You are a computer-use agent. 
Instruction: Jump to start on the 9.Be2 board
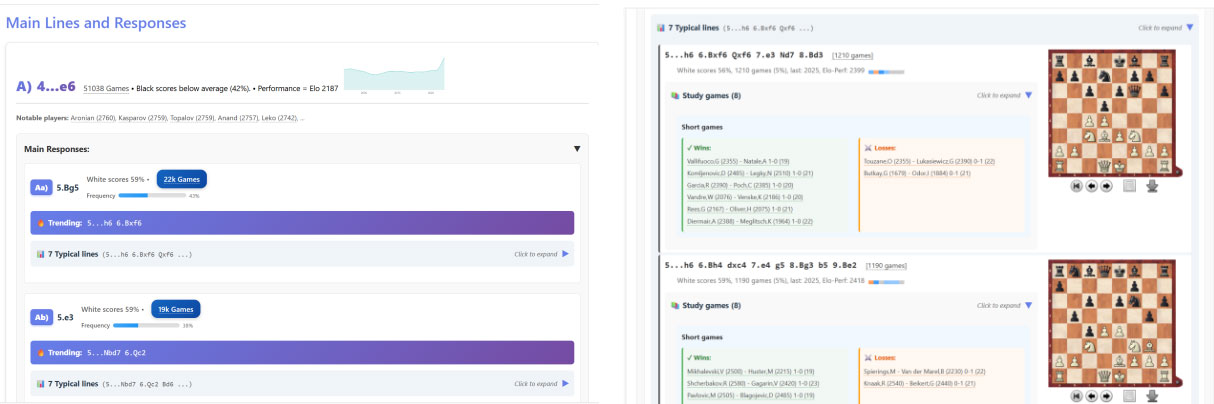pyautogui.click(x=1077, y=396)
